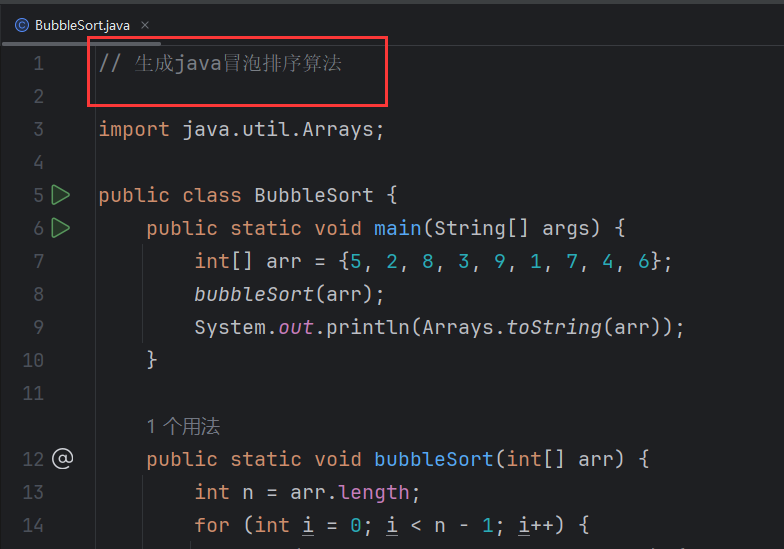Viewport: 784px width, 549px height.
Task: Click the bubbleSort method declaration name line 12
Action: click(x=434, y=459)
